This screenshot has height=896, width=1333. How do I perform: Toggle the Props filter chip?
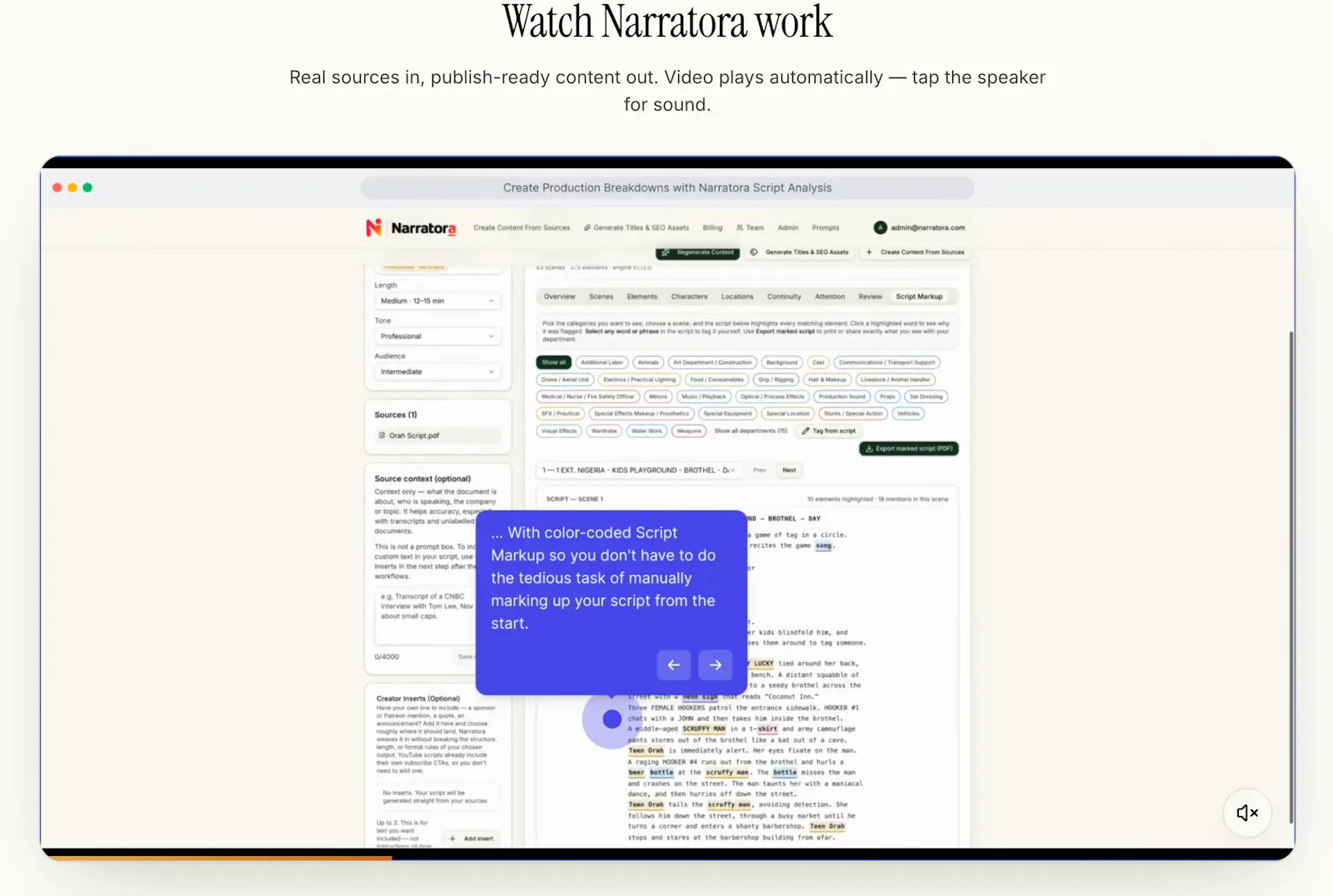tap(887, 396)
